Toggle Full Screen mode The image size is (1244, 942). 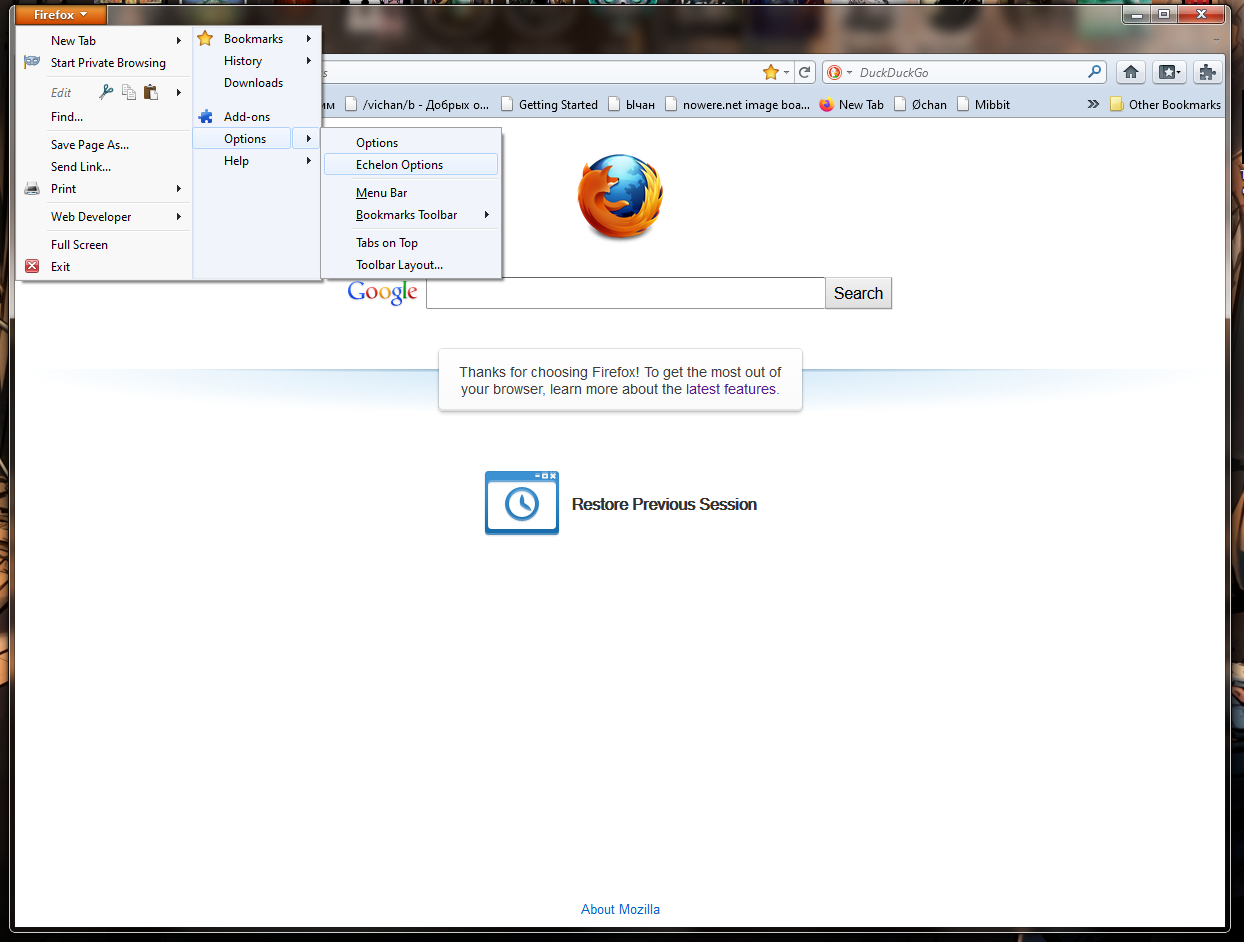(x=105, y=245)
